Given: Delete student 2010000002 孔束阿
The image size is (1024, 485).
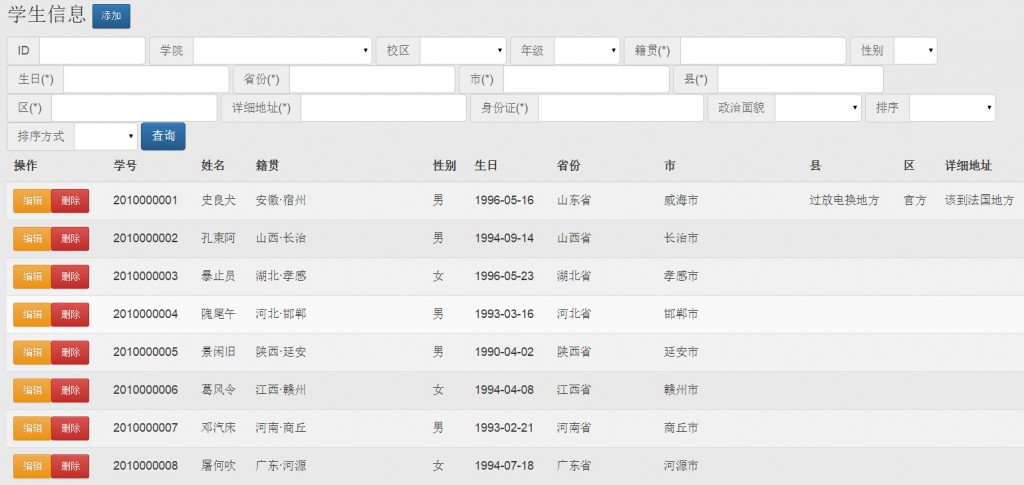Looking at the screenshot, I should pos(70,239).
